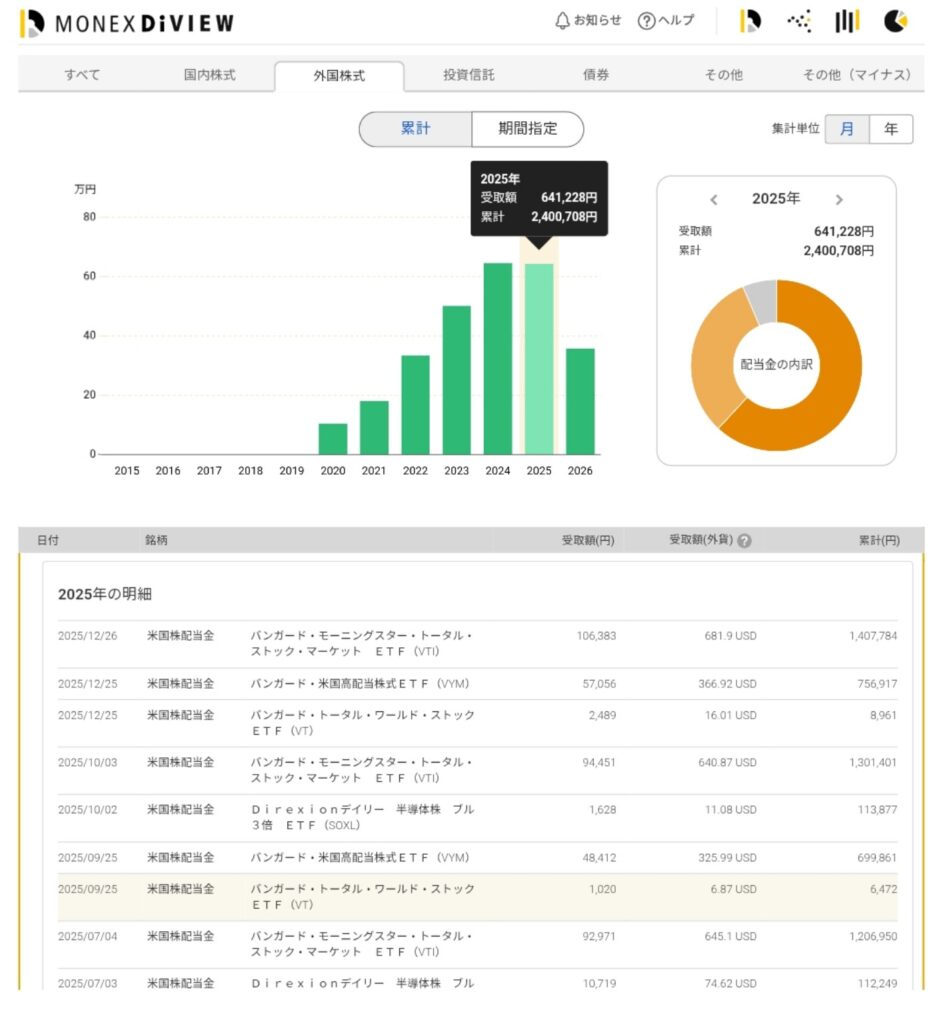The image size is (943, 1024).
Task: Open the scatter dots chart icon
Action: pyautogui.click(x=799, y=21)
